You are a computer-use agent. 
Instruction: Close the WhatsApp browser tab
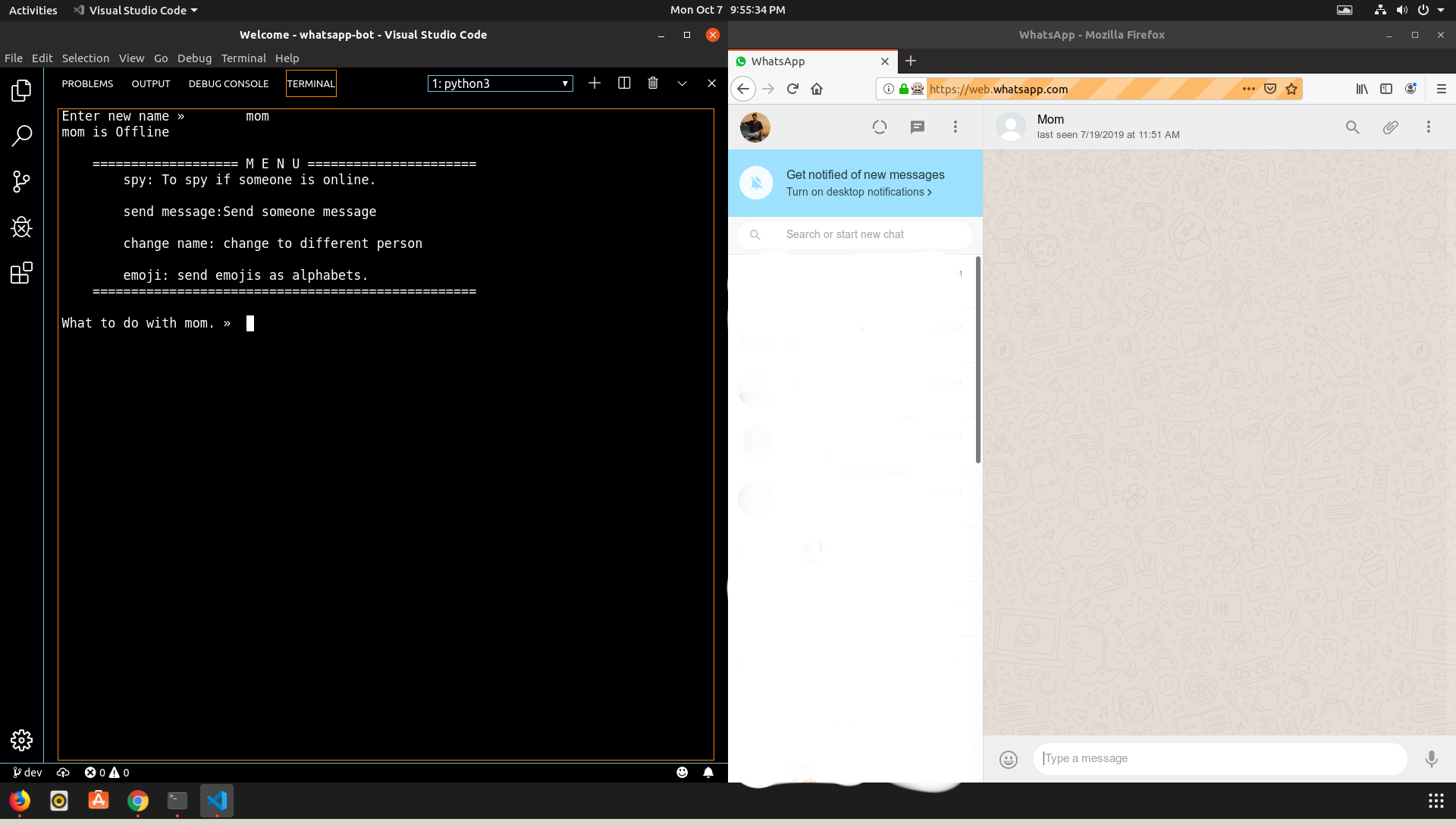coord(885,61)
